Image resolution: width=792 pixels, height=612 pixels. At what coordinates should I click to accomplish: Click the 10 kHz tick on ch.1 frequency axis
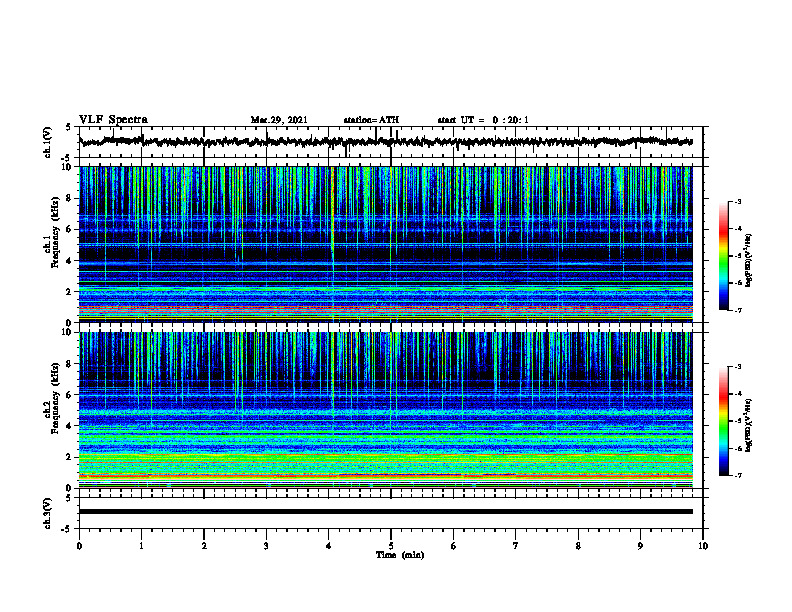click(67, 167)
